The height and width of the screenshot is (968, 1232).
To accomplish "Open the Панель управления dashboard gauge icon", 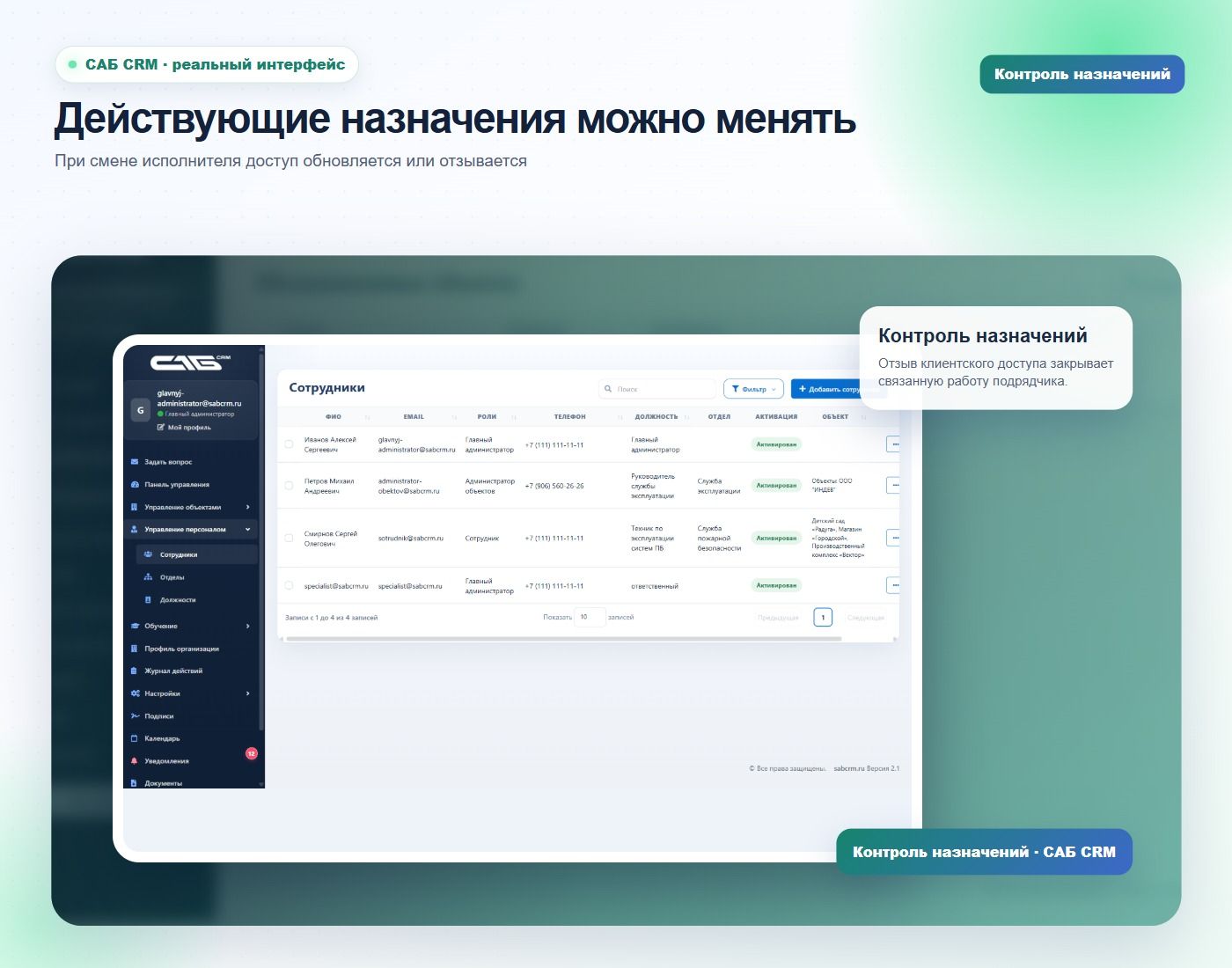I will coord(135,485).
